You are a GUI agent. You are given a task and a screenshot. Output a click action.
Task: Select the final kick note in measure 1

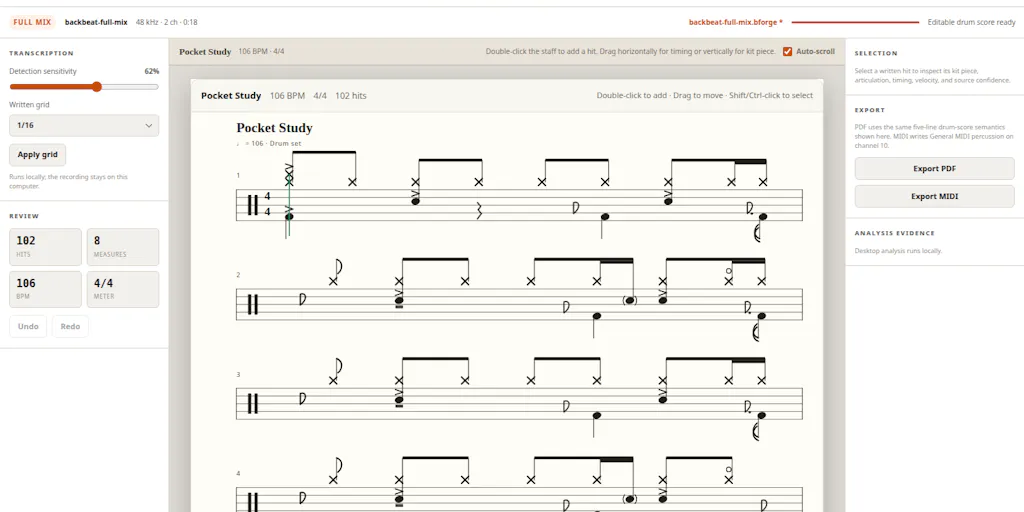tap(762, 216)
